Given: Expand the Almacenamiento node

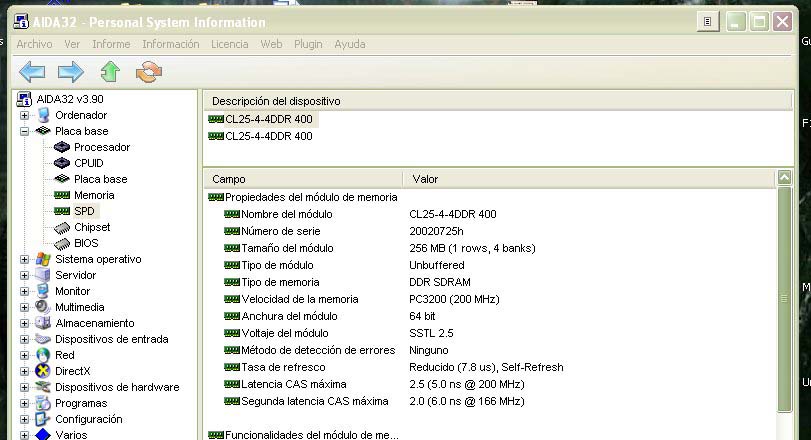Looking at the screenshot, I should coord(24,323).
